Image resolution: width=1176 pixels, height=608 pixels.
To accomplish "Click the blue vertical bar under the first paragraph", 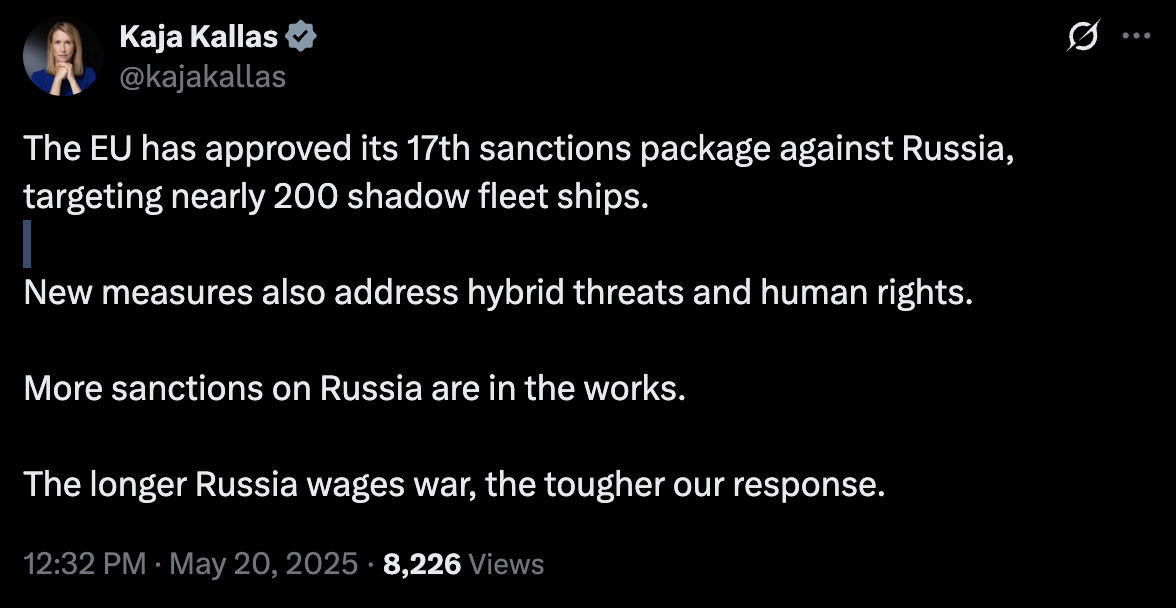I will click(27, 245).
